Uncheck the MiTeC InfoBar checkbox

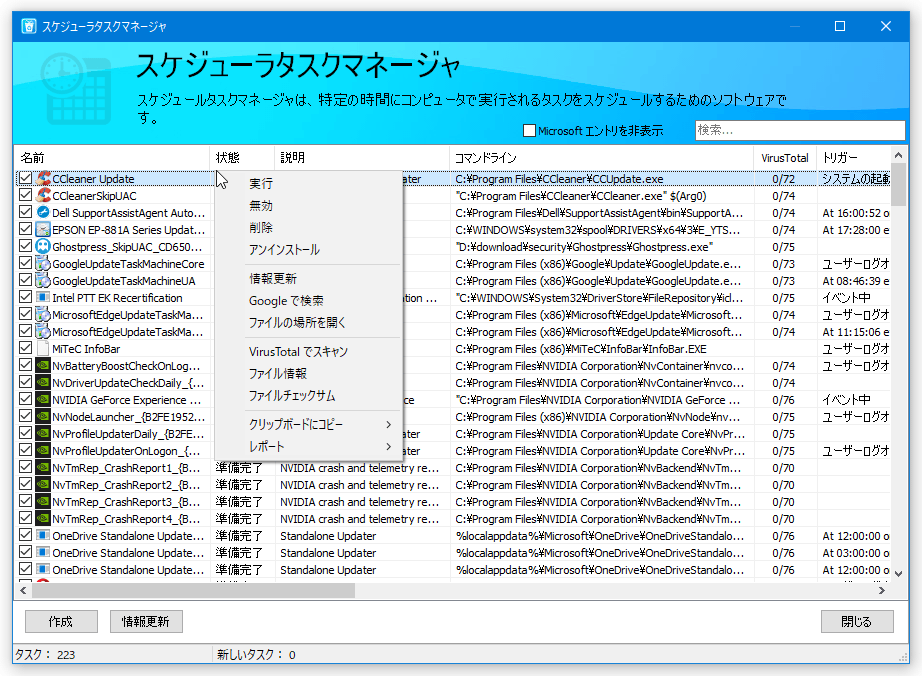[25, 348]
